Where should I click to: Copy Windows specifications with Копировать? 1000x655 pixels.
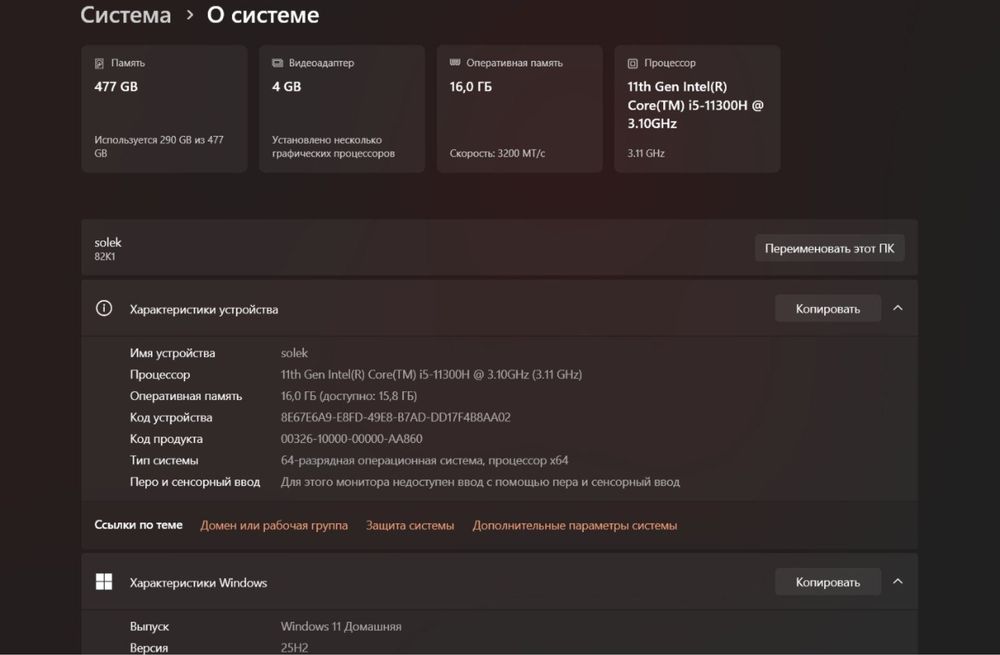point(828,582)
